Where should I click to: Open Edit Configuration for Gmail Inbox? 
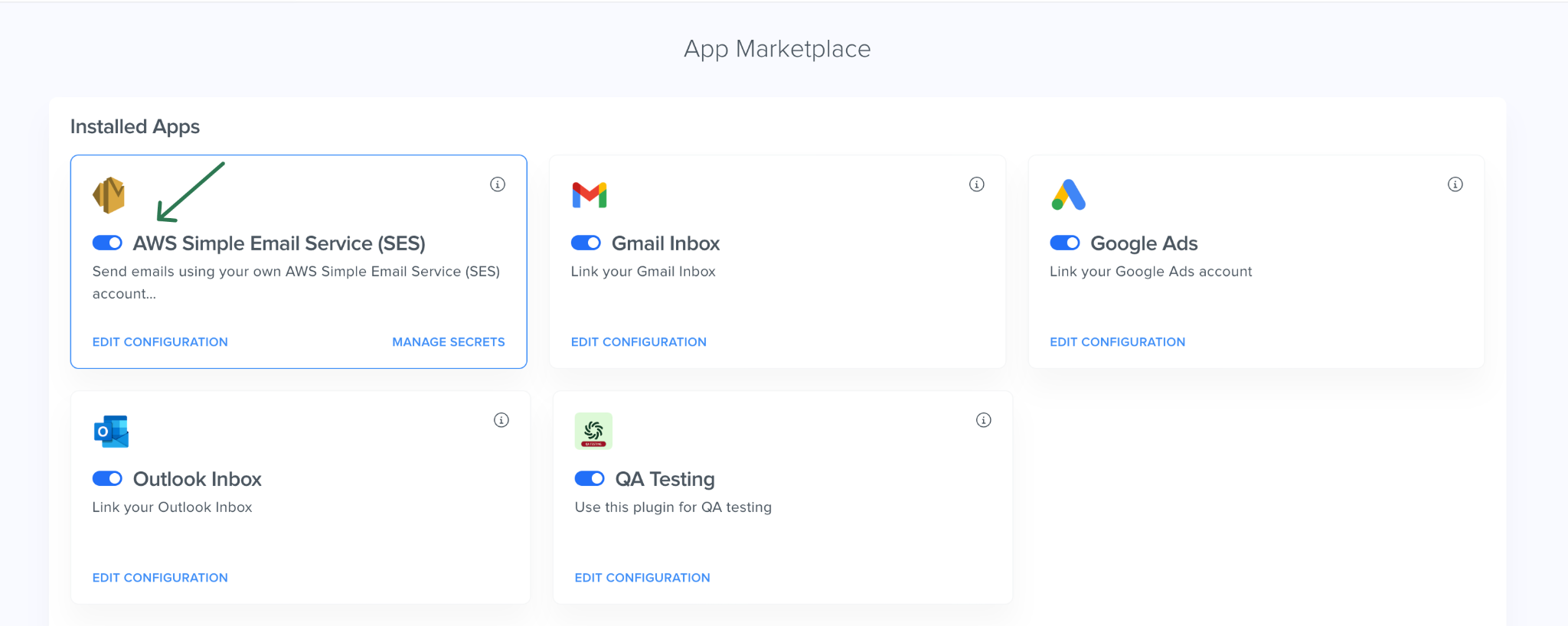click(x=639, y=342)
